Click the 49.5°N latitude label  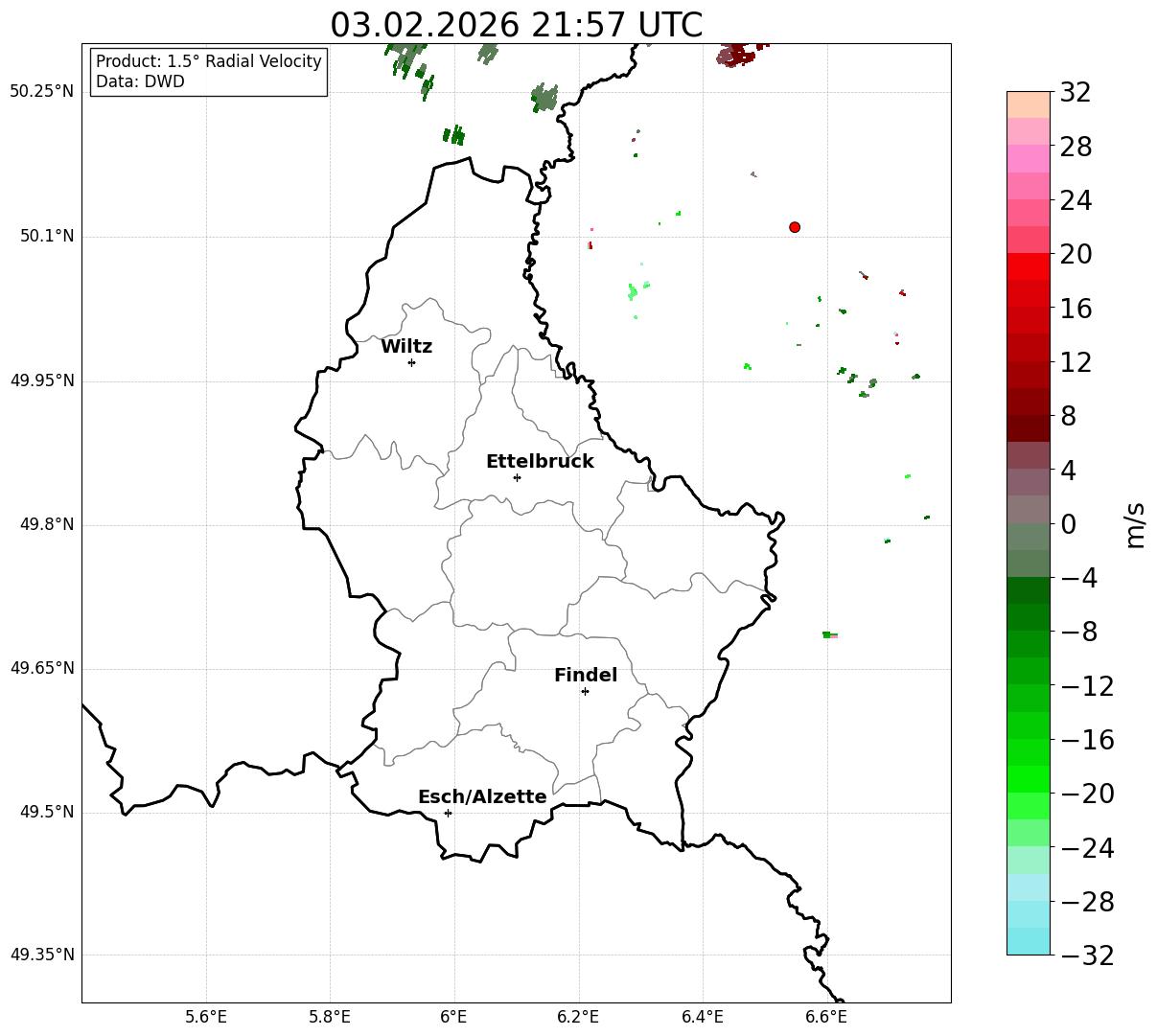pos(47,812)
